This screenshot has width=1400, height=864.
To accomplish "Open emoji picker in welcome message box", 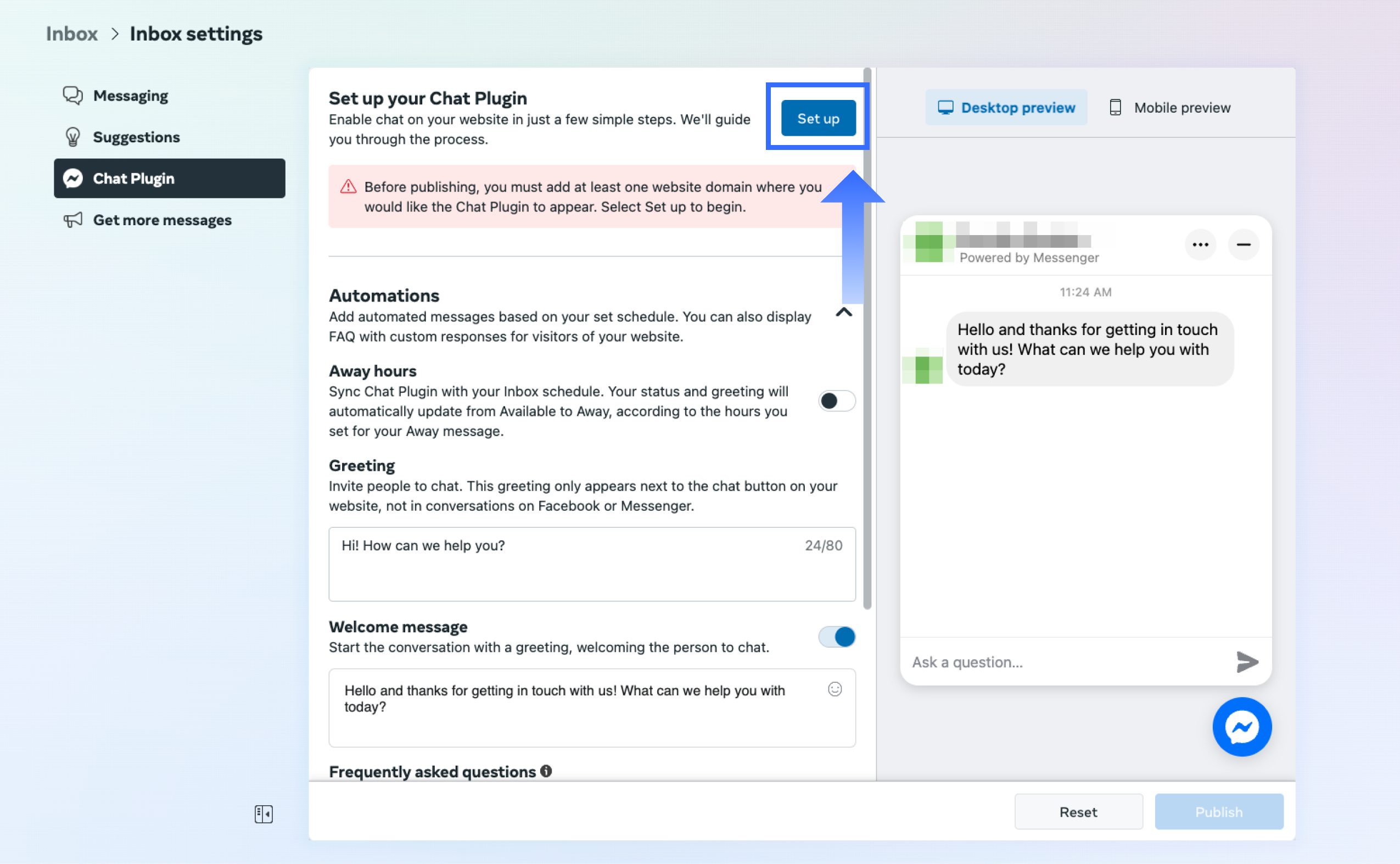I will pyautogui.click(x=835, y=689).
